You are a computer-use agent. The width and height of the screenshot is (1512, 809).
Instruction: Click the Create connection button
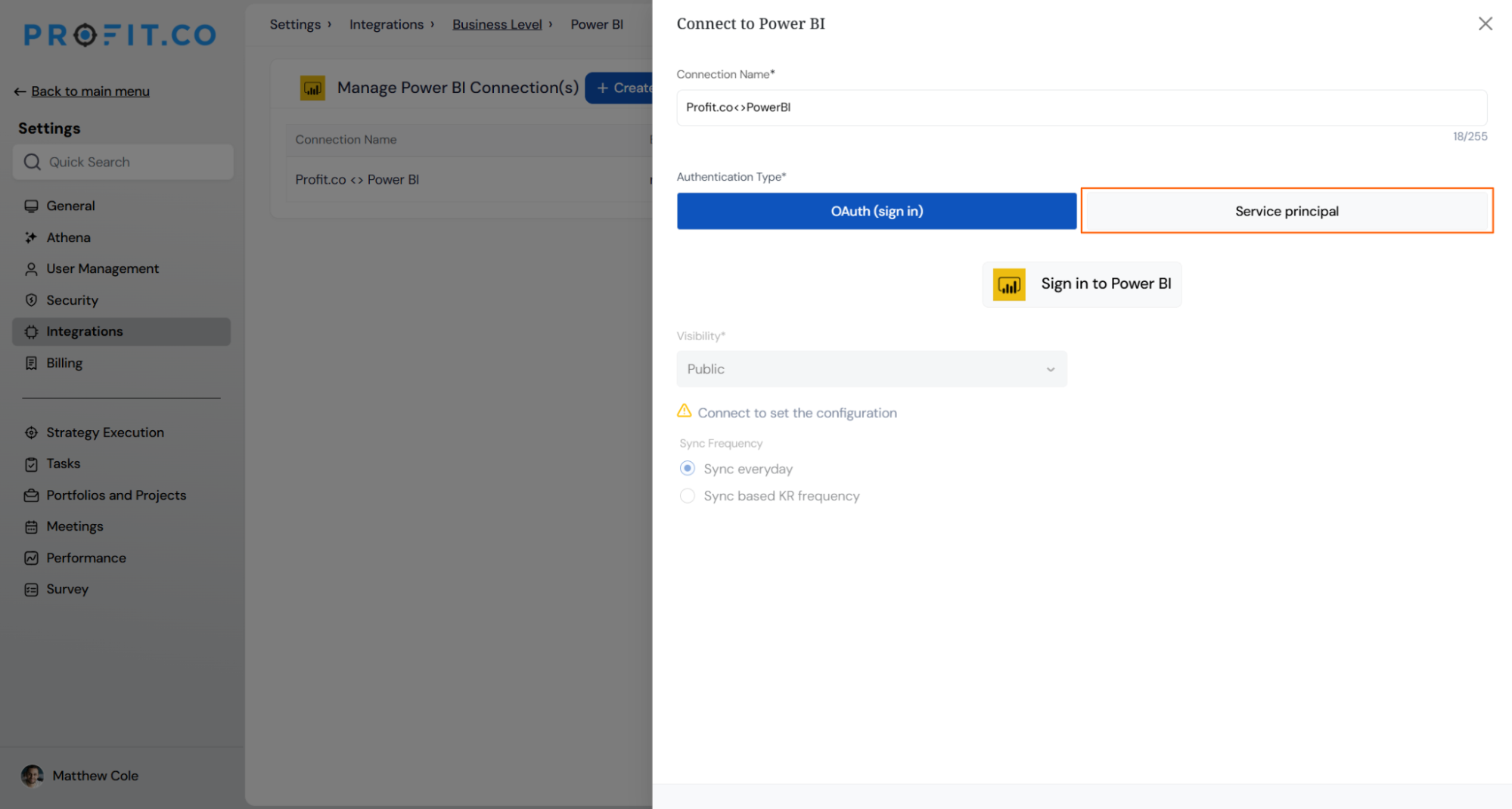pos(619,88)
